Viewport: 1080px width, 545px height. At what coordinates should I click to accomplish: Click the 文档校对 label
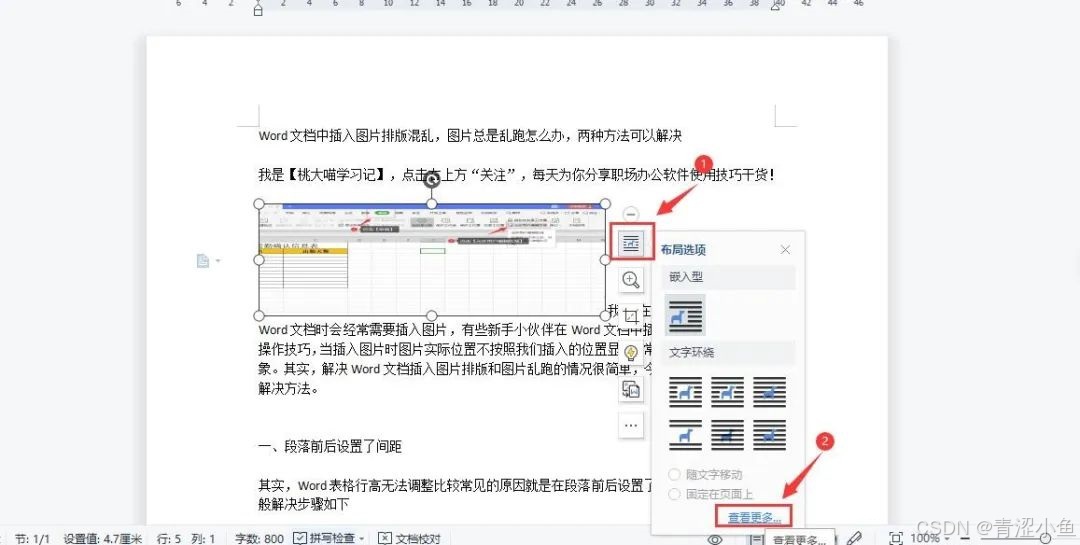click(418, 538)
